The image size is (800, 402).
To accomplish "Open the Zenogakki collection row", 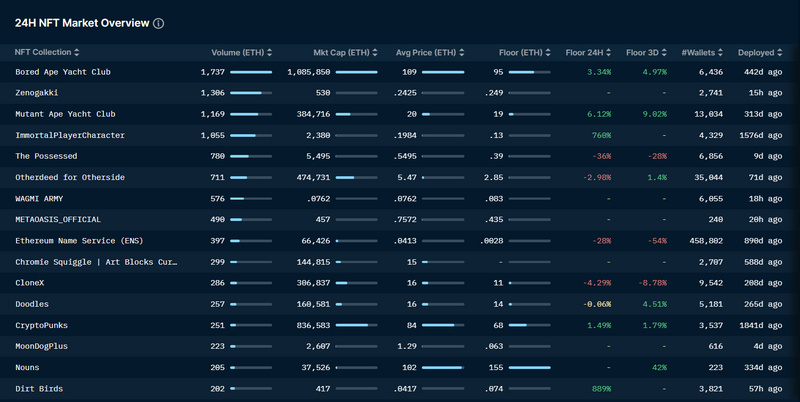I will point(38,93).
